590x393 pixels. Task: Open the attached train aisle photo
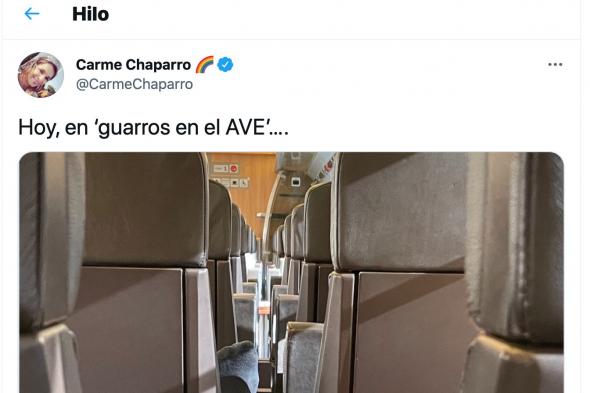click(x=291, y=273)
